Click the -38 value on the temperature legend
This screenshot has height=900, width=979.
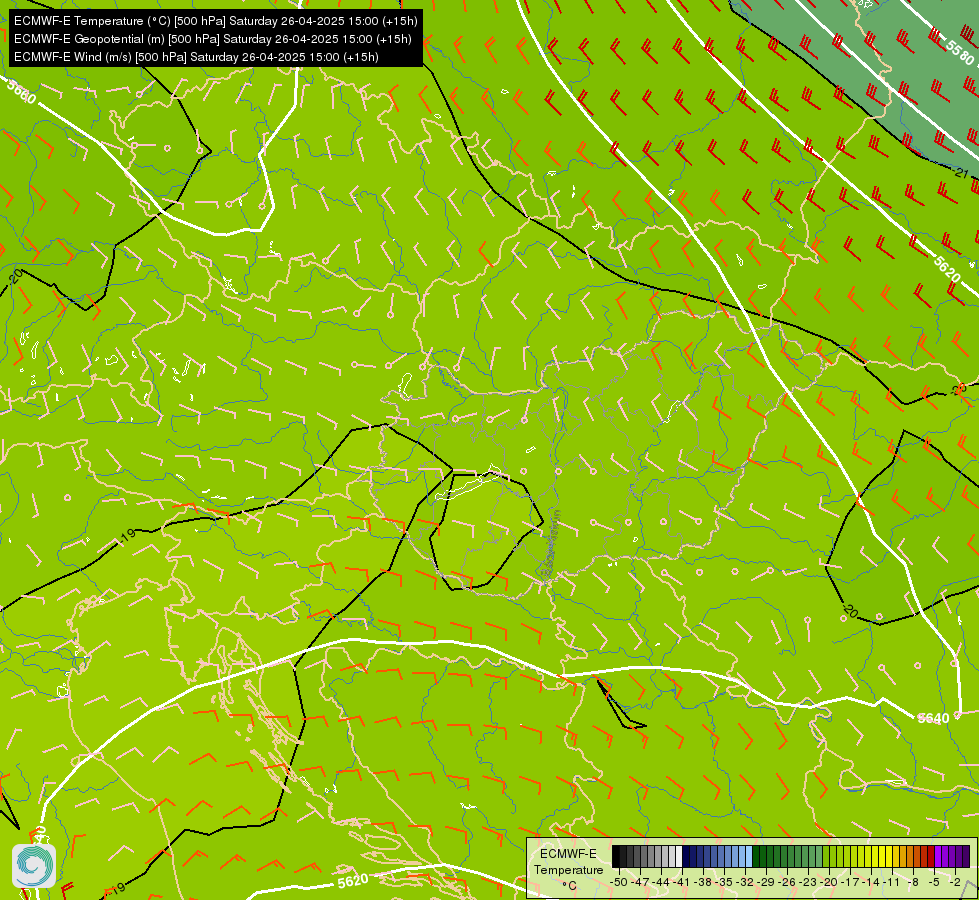coord(702,883)
